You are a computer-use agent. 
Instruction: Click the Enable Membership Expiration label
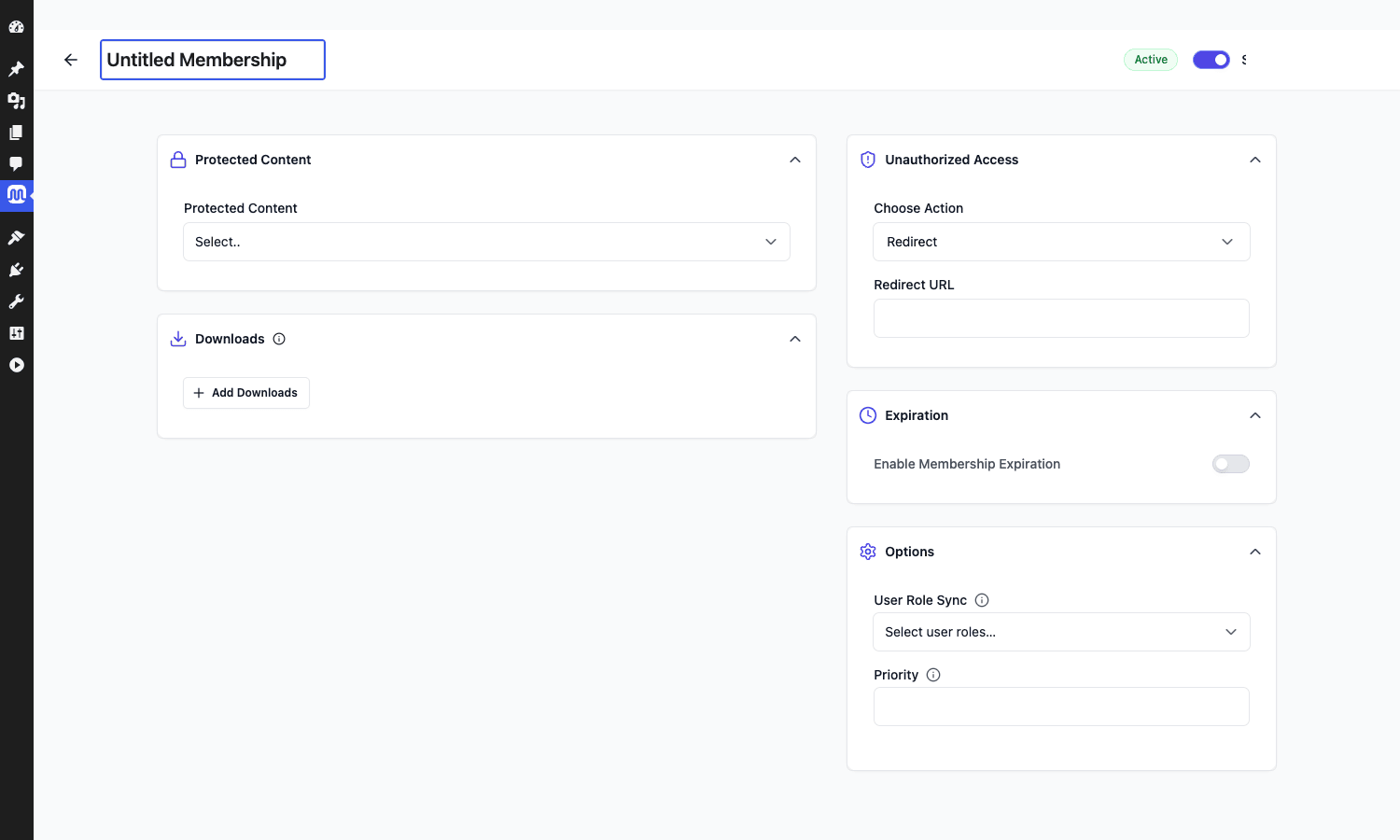click(x=967, y=464)
